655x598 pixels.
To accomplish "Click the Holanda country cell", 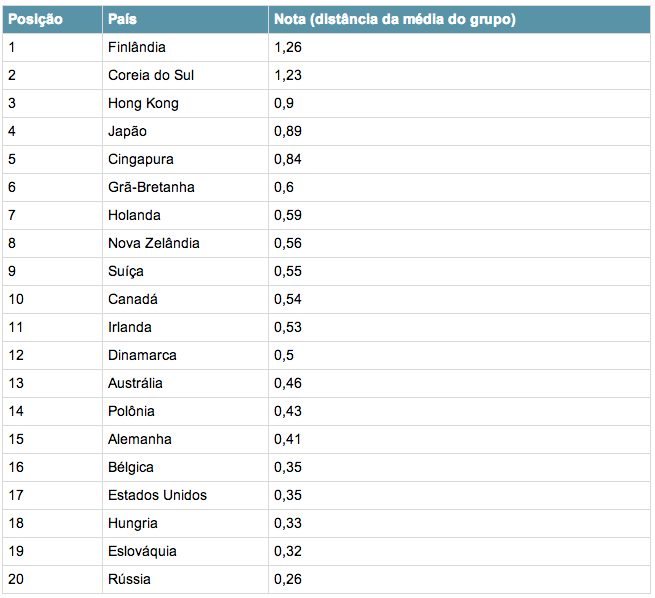I will [134, 215].
